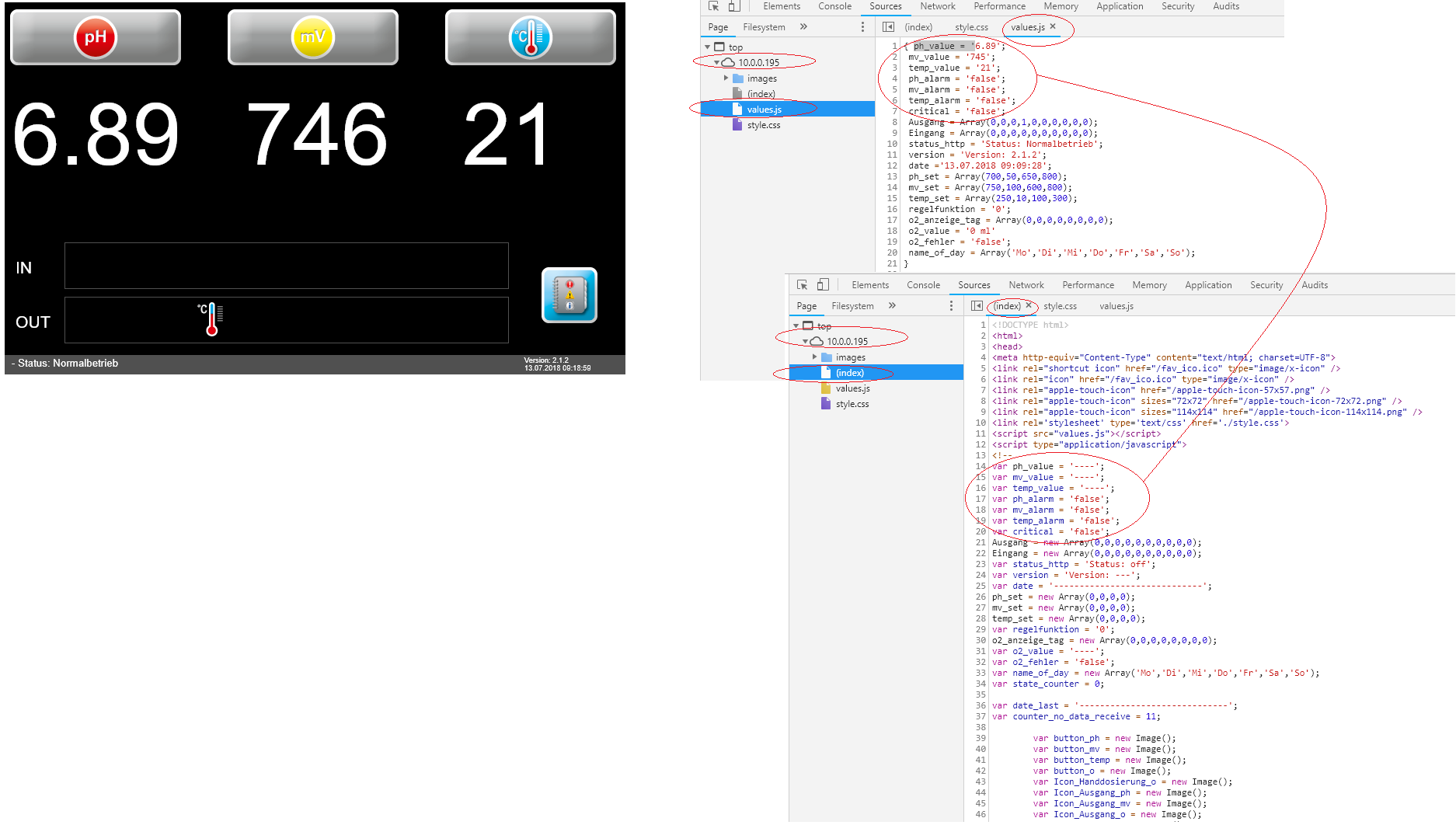Hide navigator pane icon in upper DevTools

click(889, 27)
